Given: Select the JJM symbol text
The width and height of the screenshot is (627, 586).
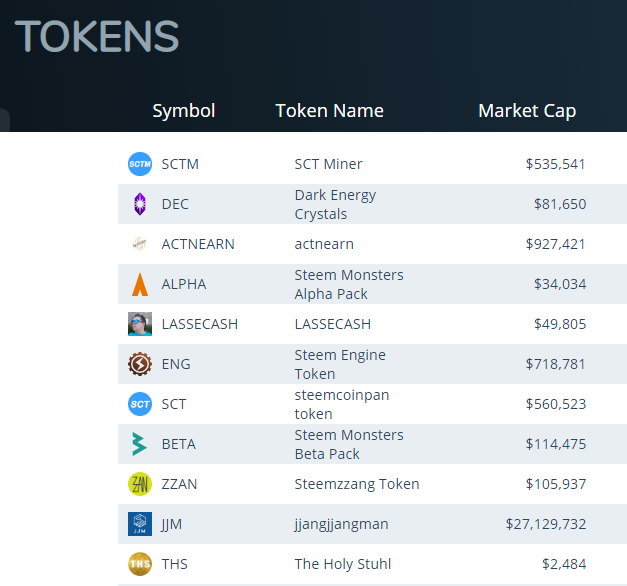Looking at the screenshot, I should pos(172,524).
